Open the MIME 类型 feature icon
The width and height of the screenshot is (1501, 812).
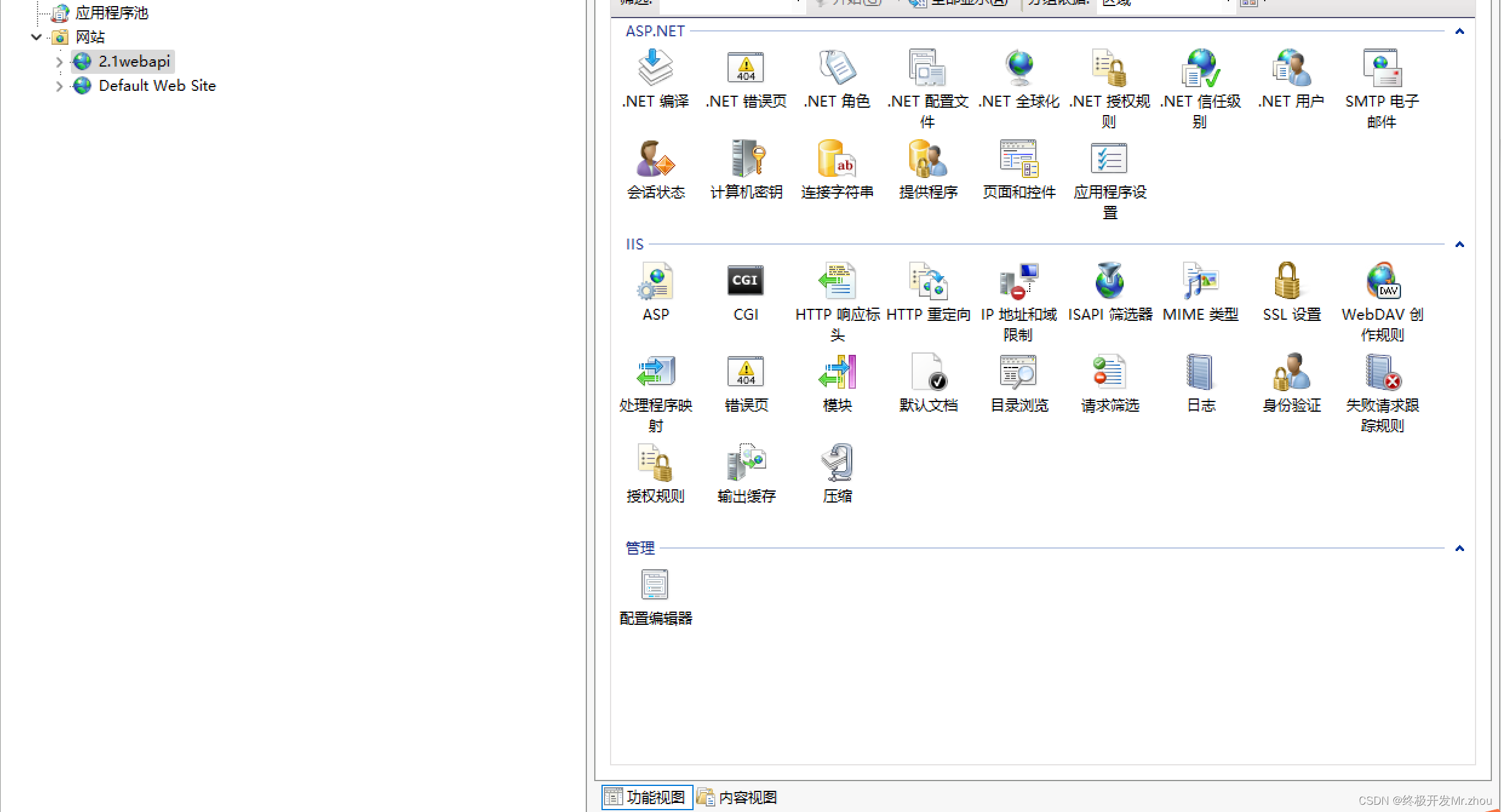[x=1201, y=281]
